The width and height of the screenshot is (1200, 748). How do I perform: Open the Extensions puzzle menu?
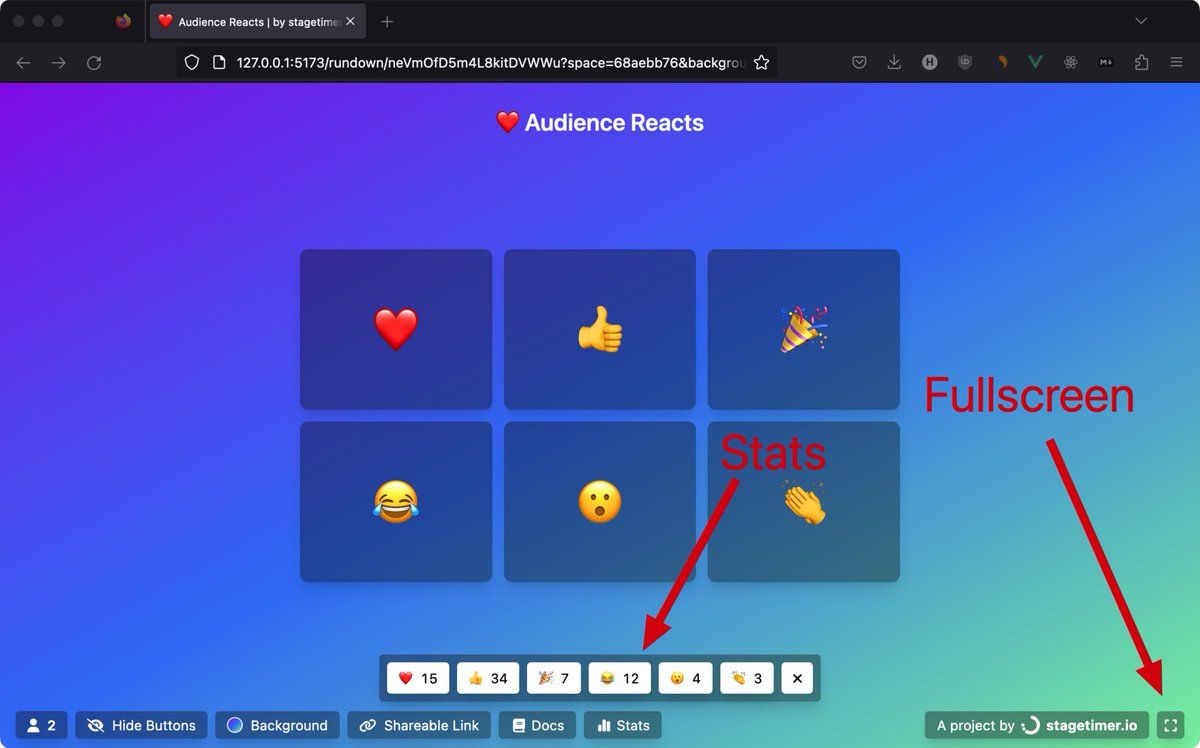1142,62
